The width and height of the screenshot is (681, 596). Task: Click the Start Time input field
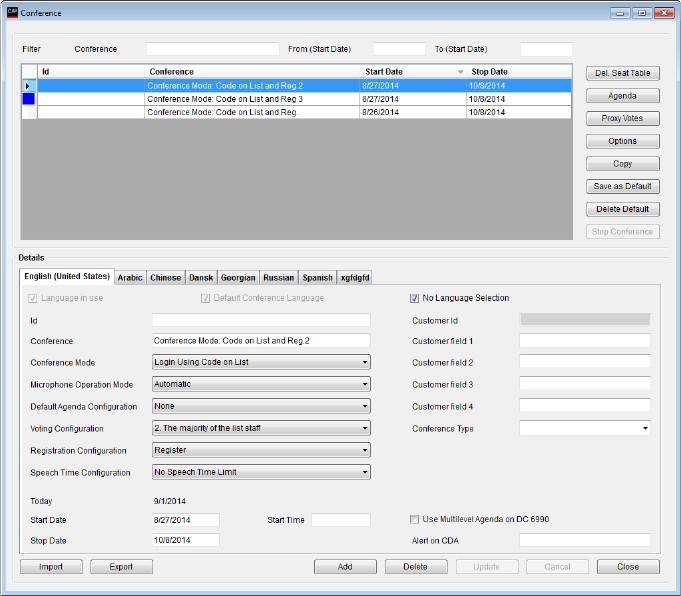[341, 520]
